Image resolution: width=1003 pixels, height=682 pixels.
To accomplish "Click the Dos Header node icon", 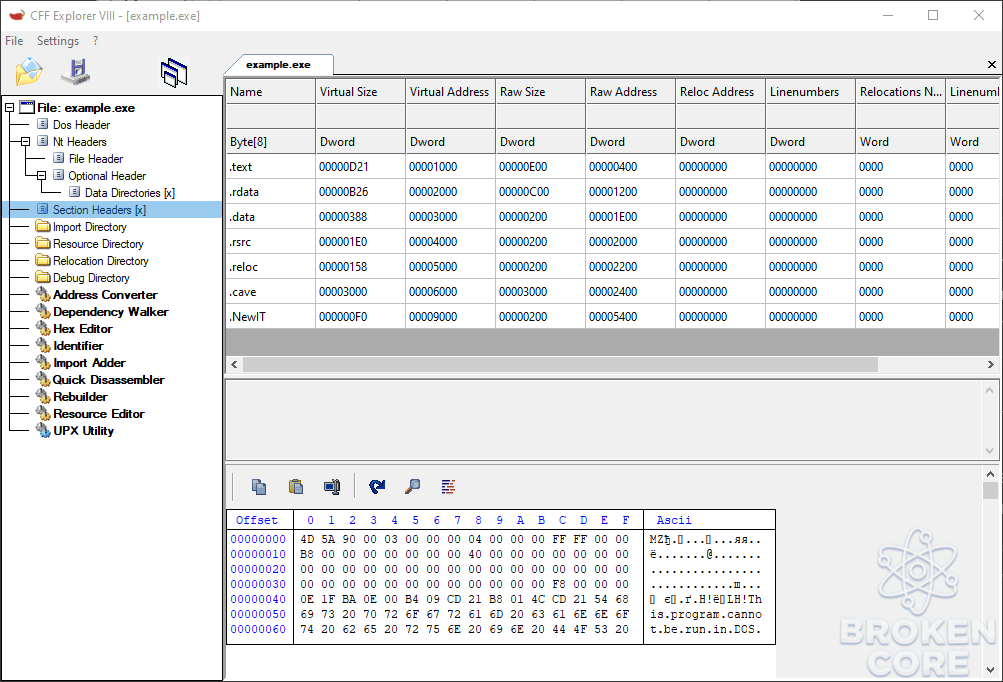I will pos(43,124).
